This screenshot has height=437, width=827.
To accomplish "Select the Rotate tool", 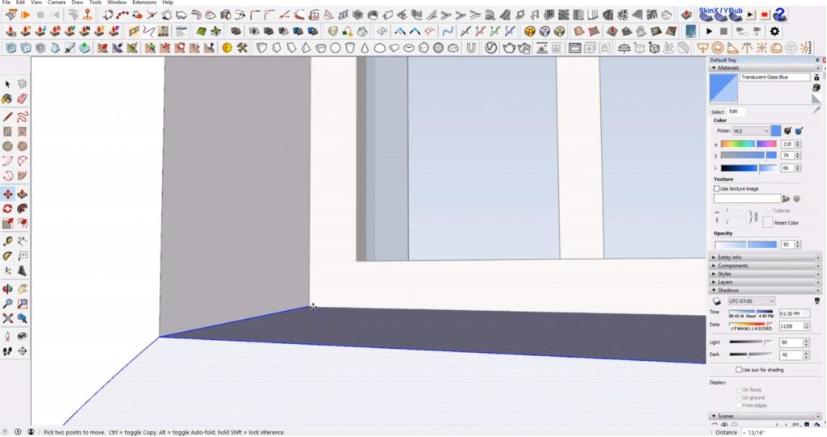I will (x=7, y=209).
